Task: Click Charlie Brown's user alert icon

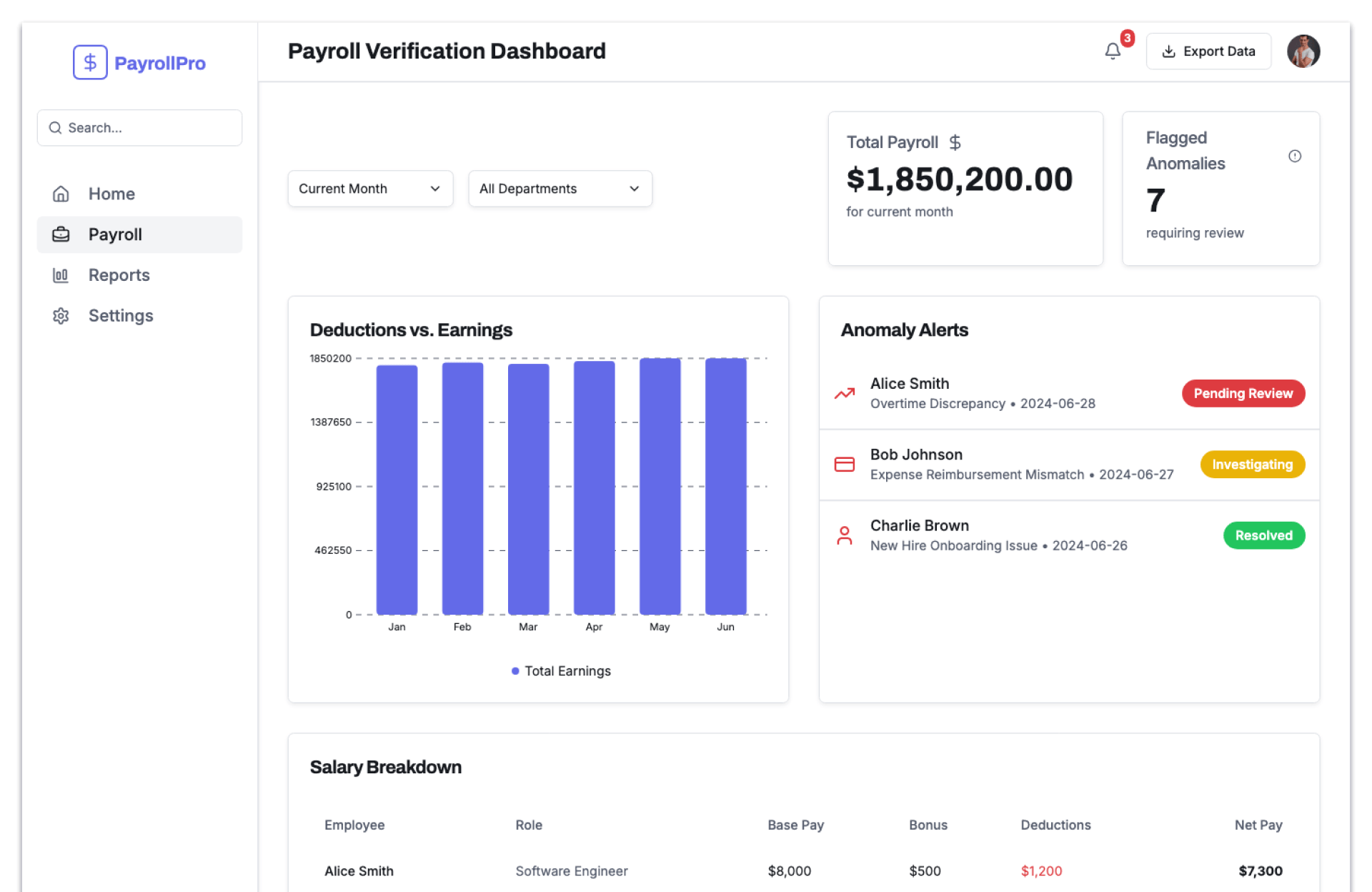Action: (x=844, y=535)
